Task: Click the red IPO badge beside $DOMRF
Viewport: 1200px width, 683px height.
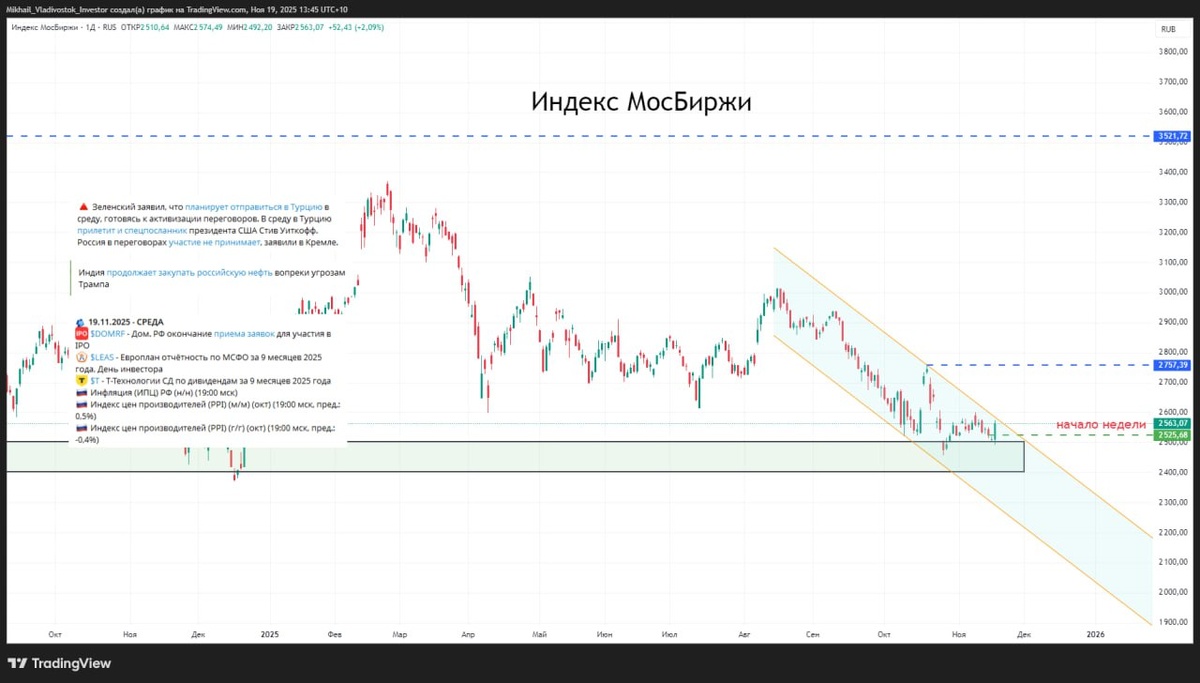Action: pos(82,333)
